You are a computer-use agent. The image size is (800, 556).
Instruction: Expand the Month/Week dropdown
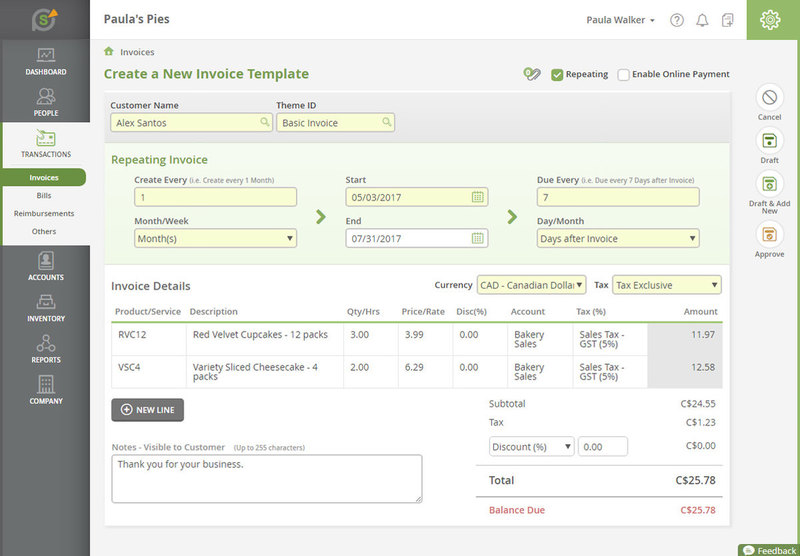coord(215,239)
